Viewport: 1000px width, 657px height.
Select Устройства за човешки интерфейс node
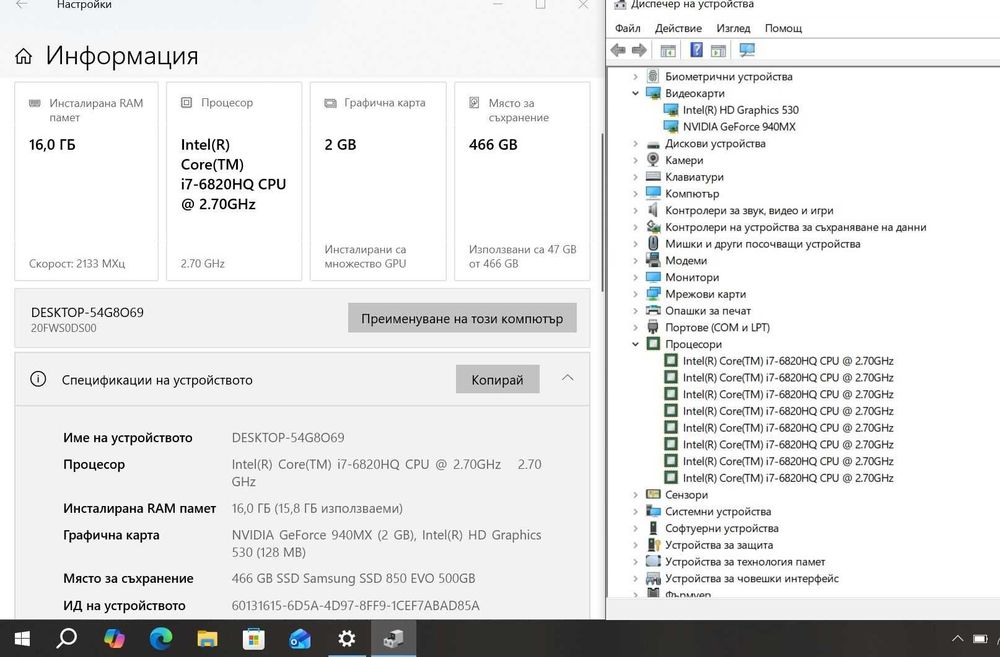751,579
